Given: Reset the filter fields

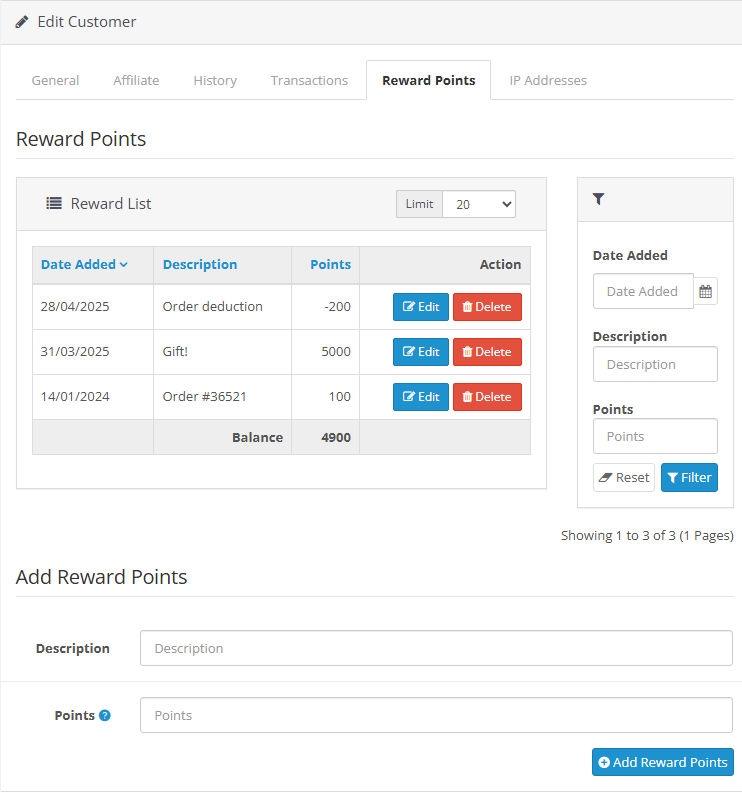Looking at the screenshot, I should click(x=624, y=477).
